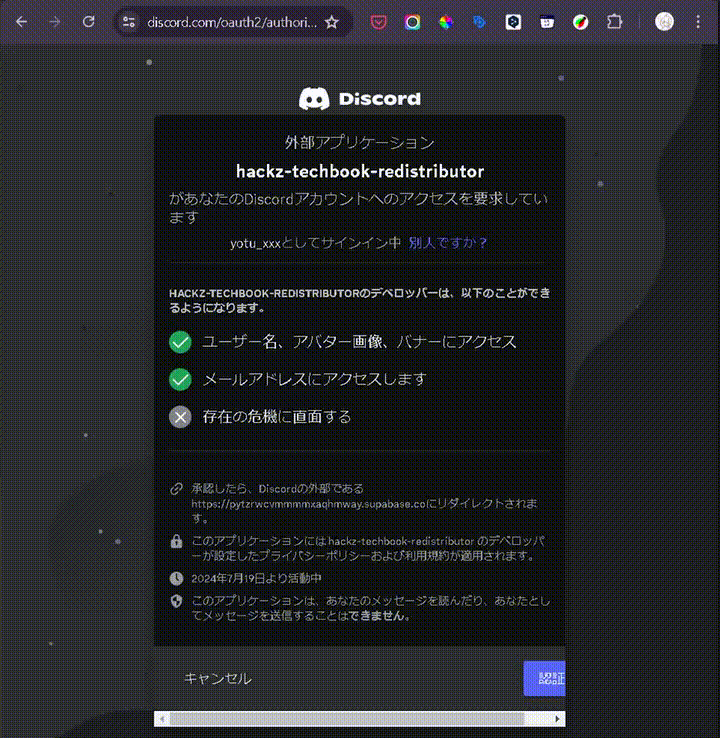Go back to the previous page

[x=22, y=22]
